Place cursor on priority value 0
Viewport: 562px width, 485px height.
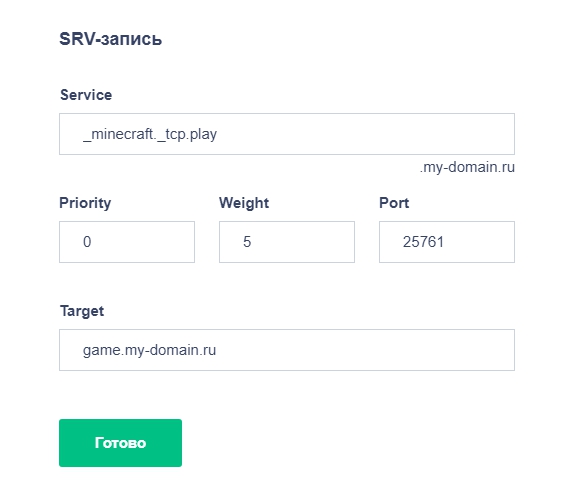(87, 242)
